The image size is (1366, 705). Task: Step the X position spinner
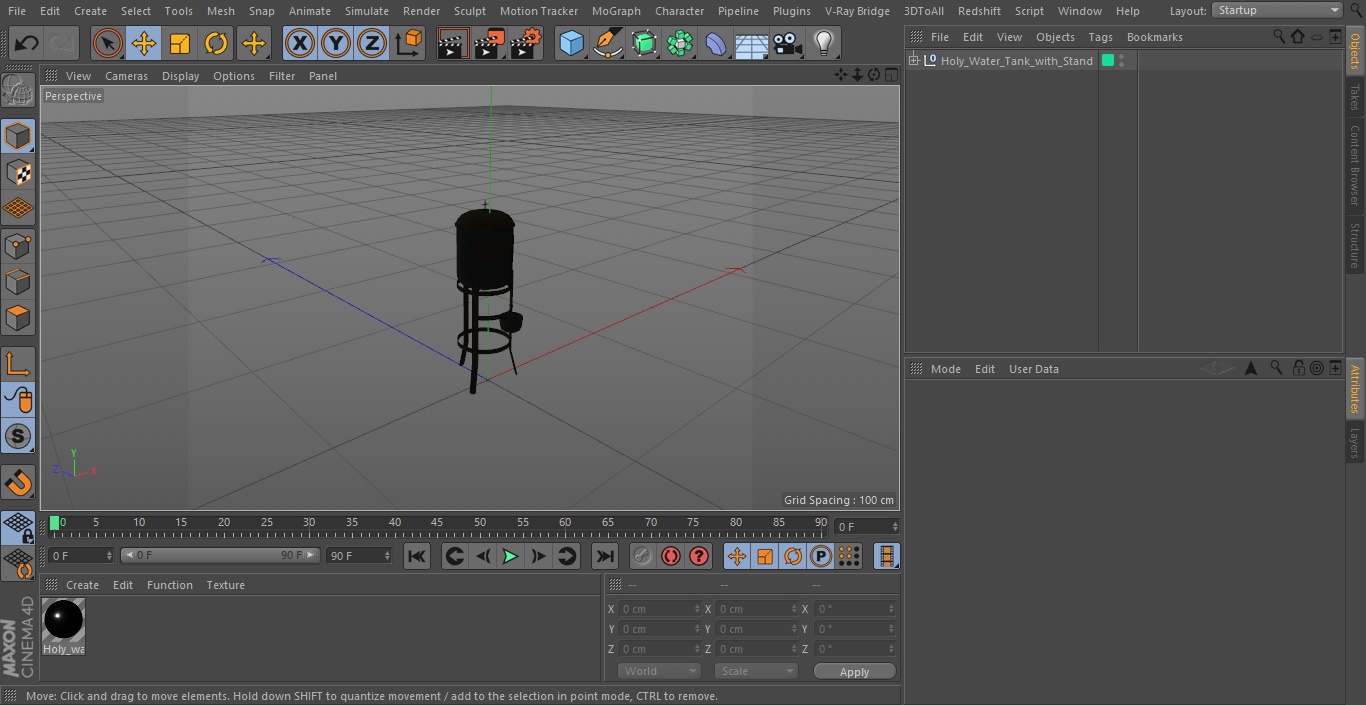[697, 609]
